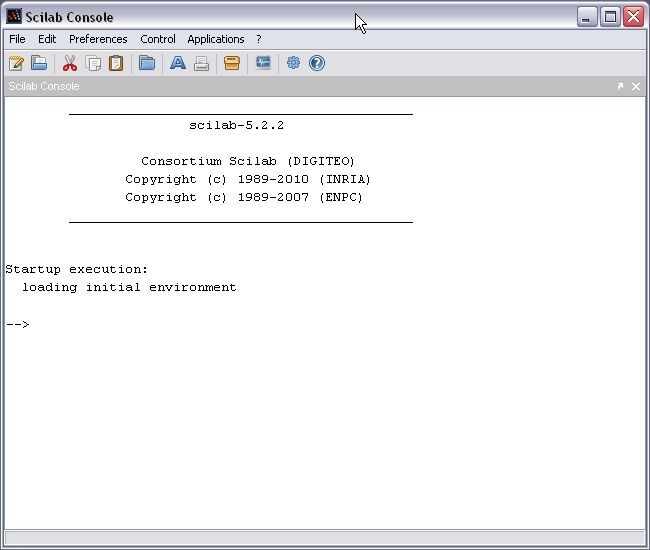This screenshot has height=550, width=650.
Task: Click the Cut scissors icon
Action: 70,63
